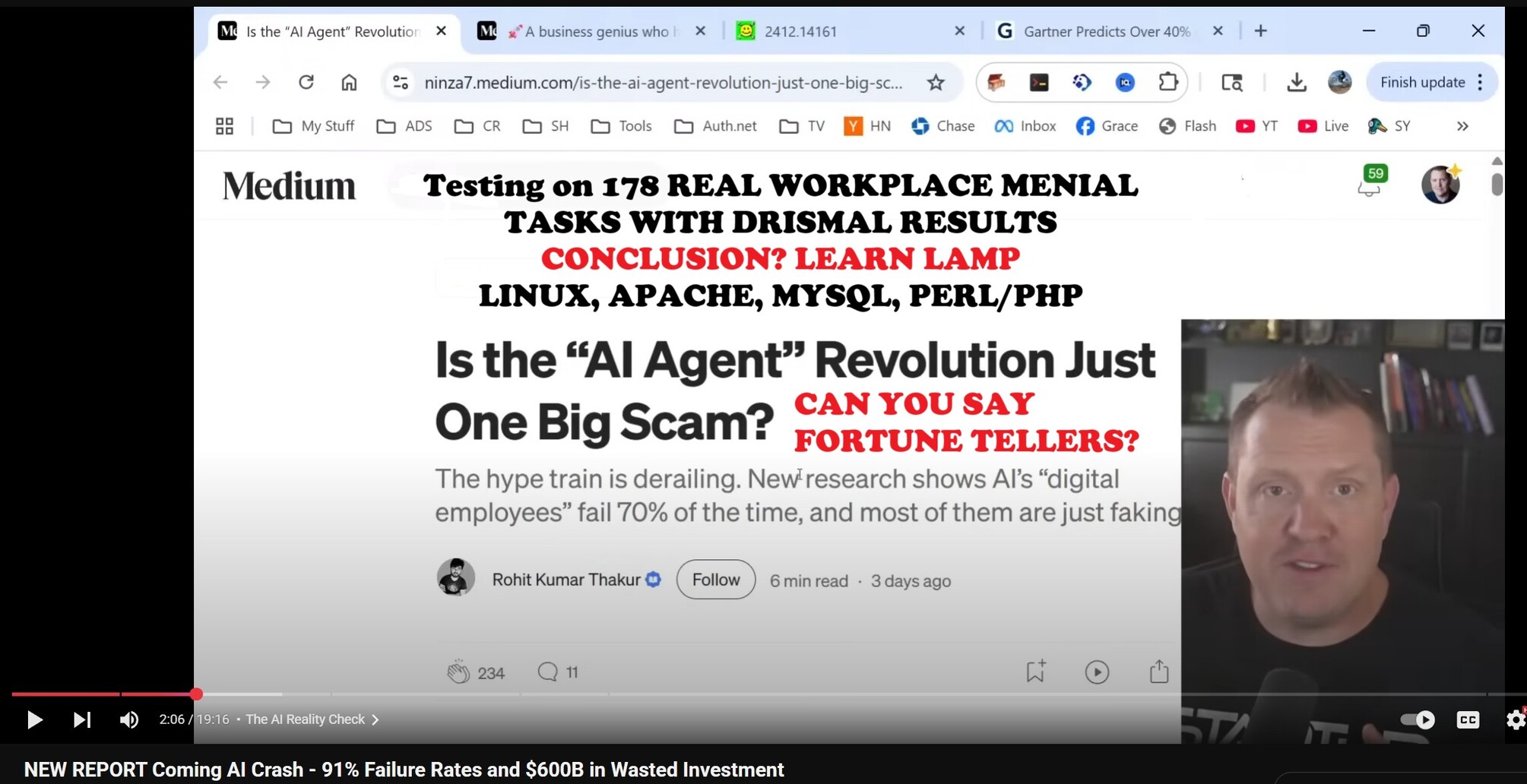Open the terminal-style extension icon
The width and height of the screenshot is (1527, 784).
click(x=1039, y=82)
